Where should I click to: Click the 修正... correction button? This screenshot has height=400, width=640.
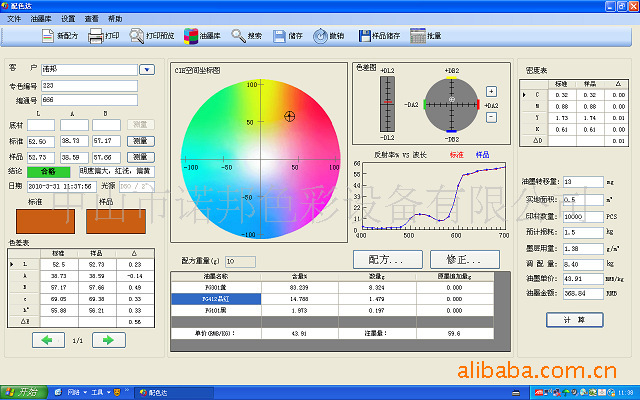465,260
